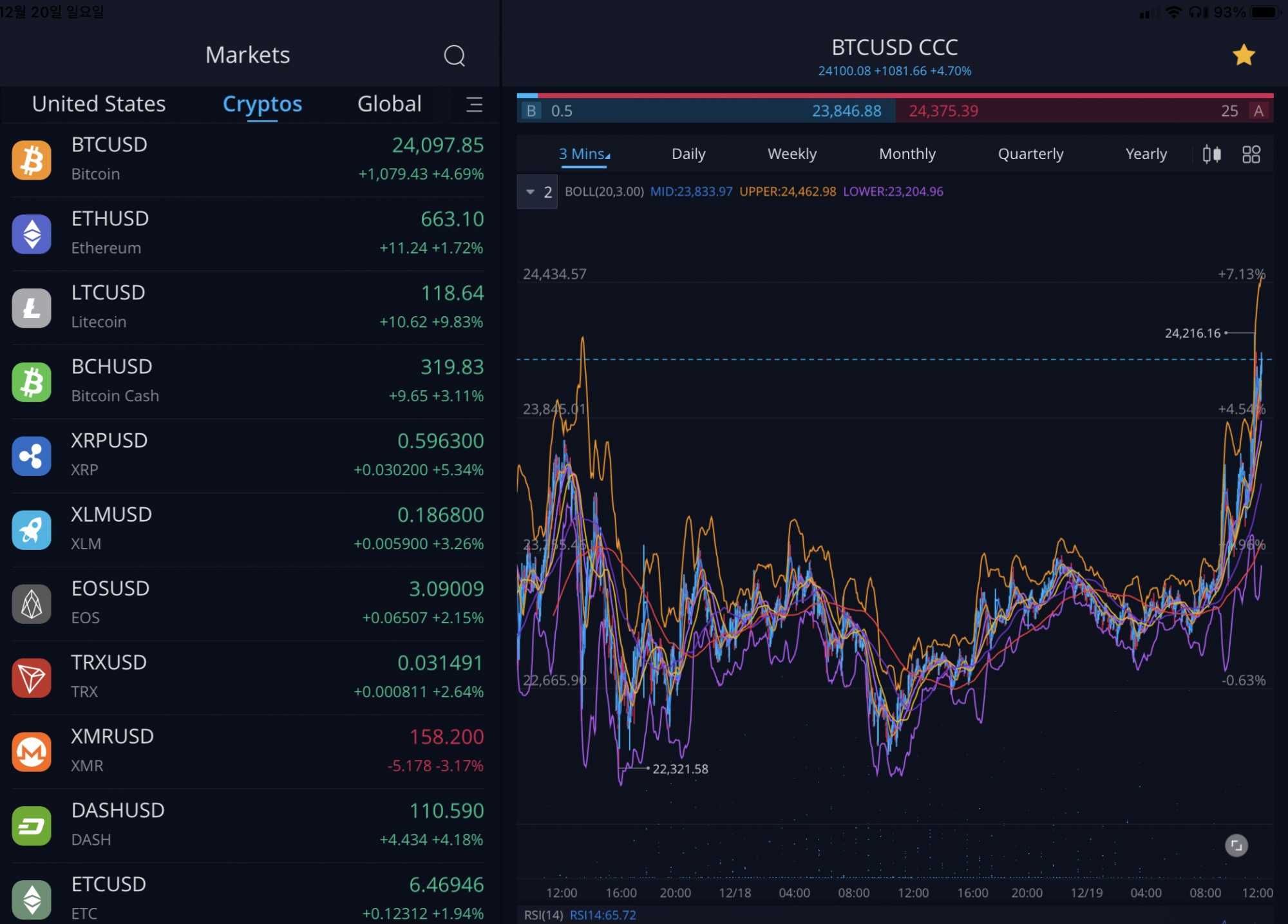This screenshot has height=924, width=1288.
Task: Click the XRP blue coin icon
Action: pyautogui.click(x=32, y=456)
